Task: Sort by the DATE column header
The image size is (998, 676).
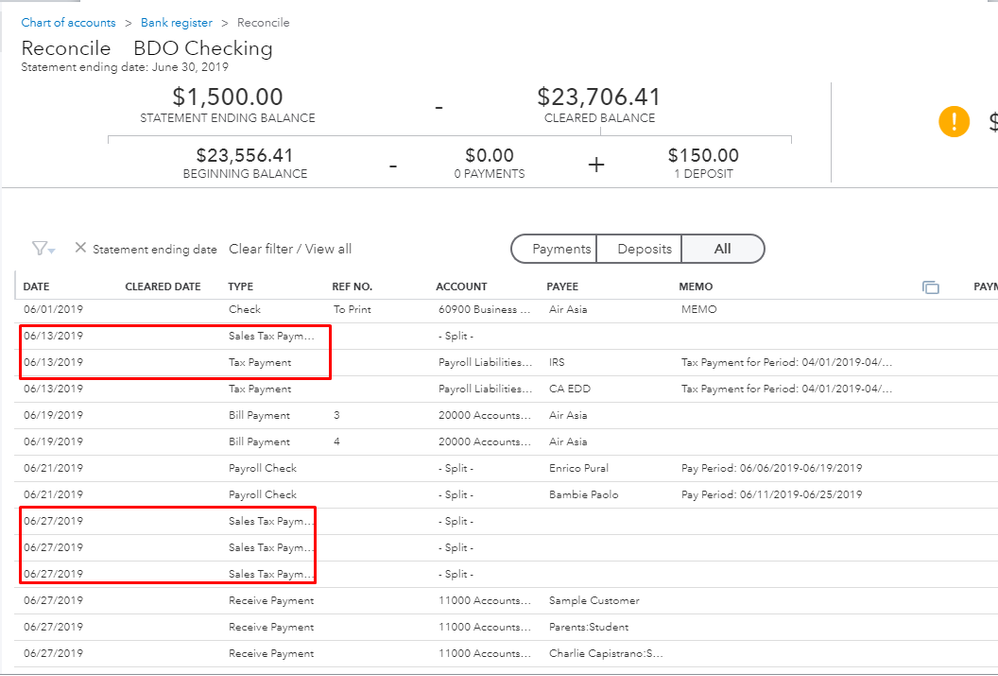Action: coord(36,287)
